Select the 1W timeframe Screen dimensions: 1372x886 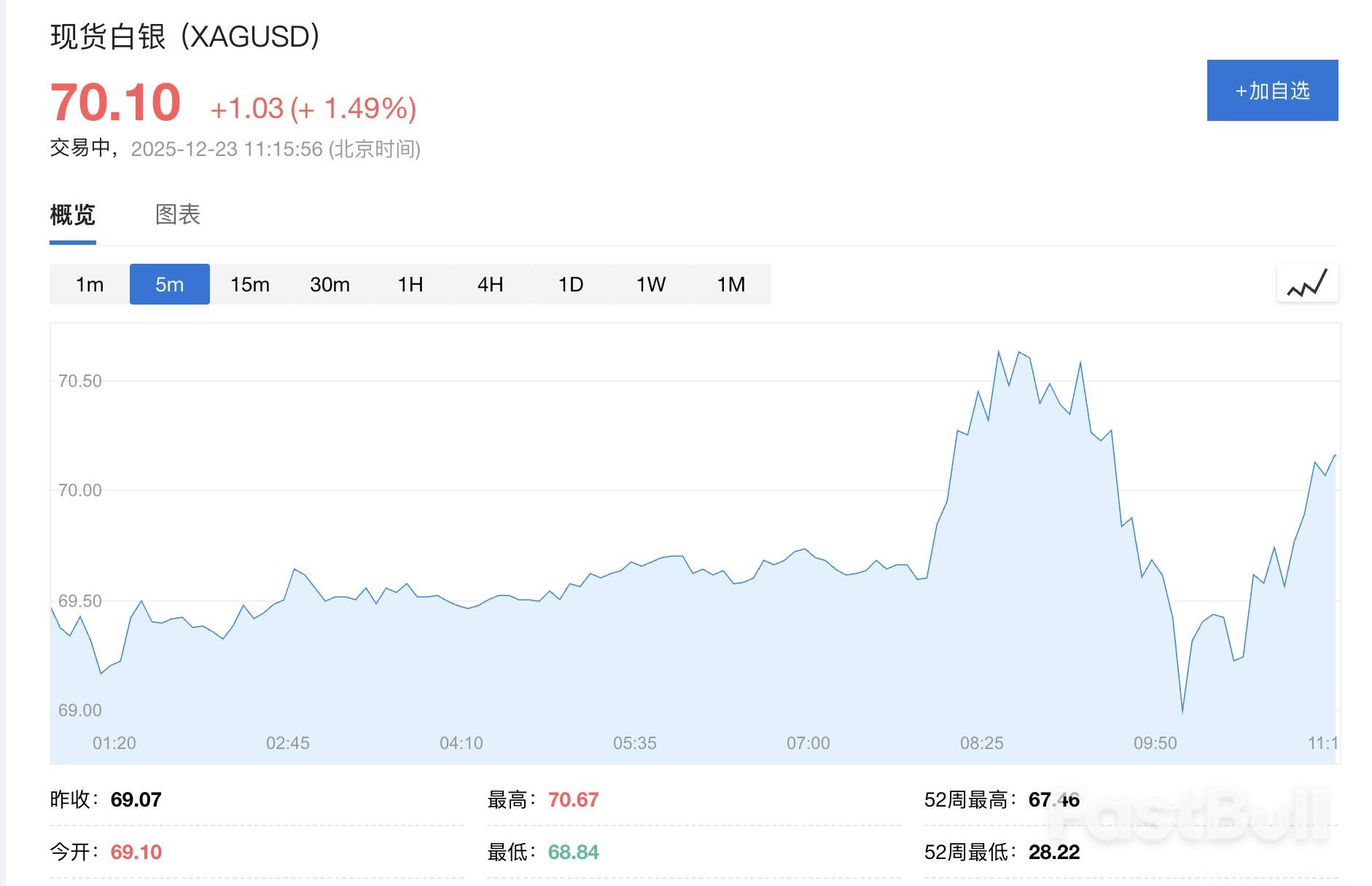[650, 284]
